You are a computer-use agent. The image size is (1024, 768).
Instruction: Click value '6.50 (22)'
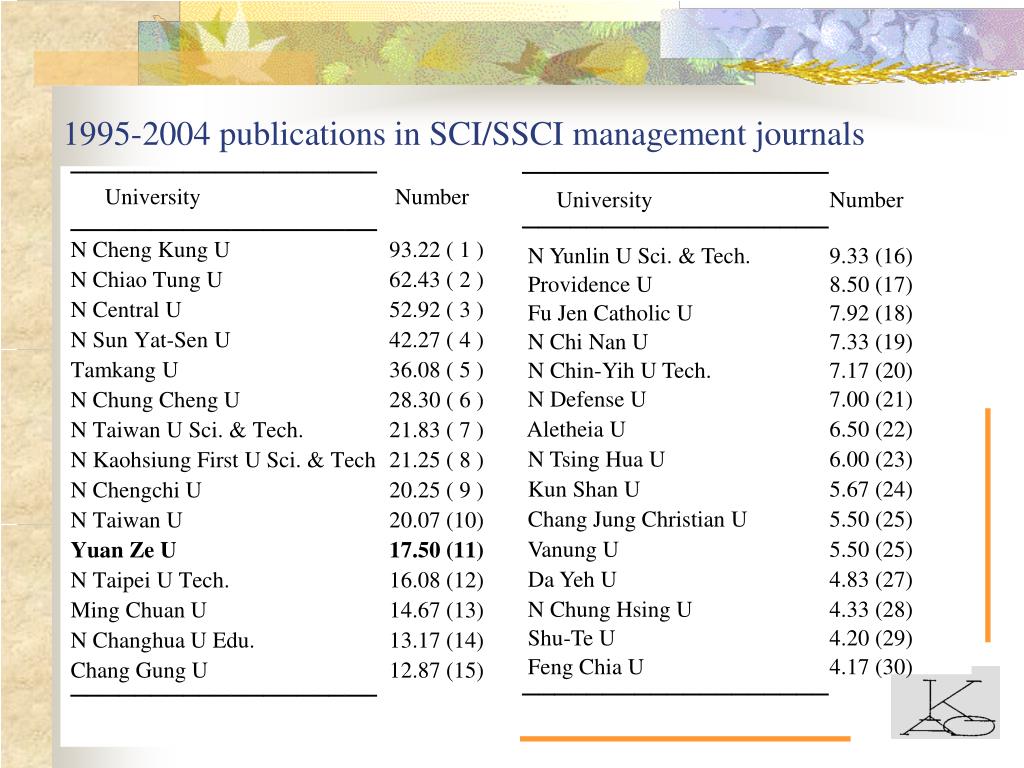click(x=871, y=430)
